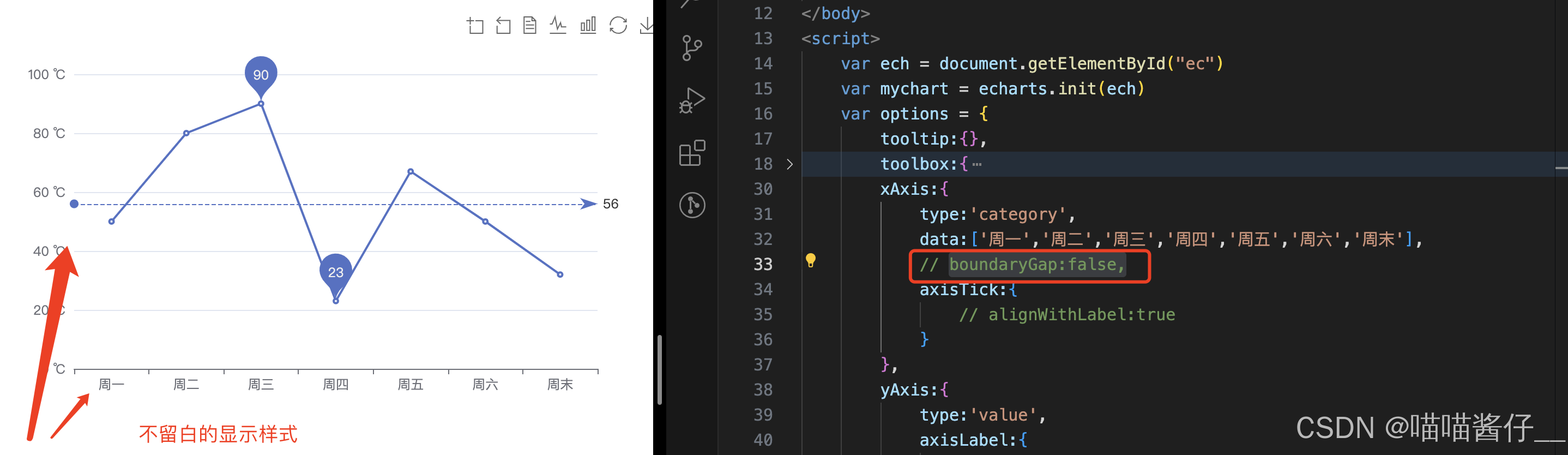Click the yAxis:{ code on line 38
This screenshot has width=1568, height=455.
pyautogui.click(x=914, y=390)
